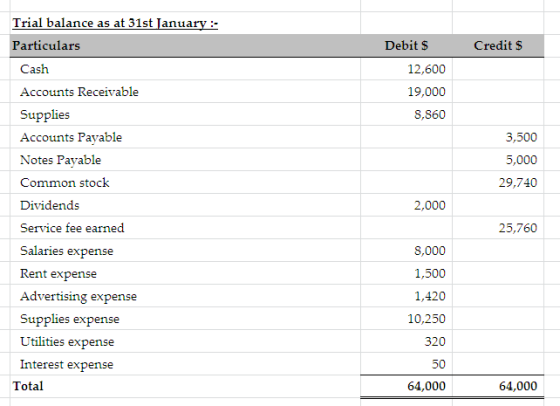The height and width of the screenshot is (406, 560).
Task: Click the Utilities expense label cell
Action: (x=67, y=342)
